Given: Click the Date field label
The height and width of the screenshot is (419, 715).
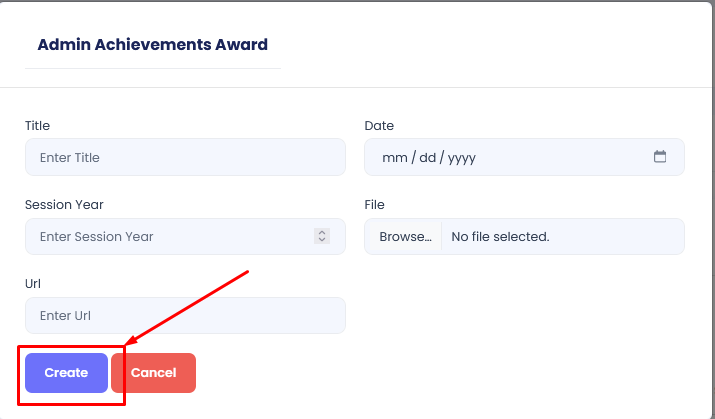Looking at the screenshot, I should click(x=379, y=126).
